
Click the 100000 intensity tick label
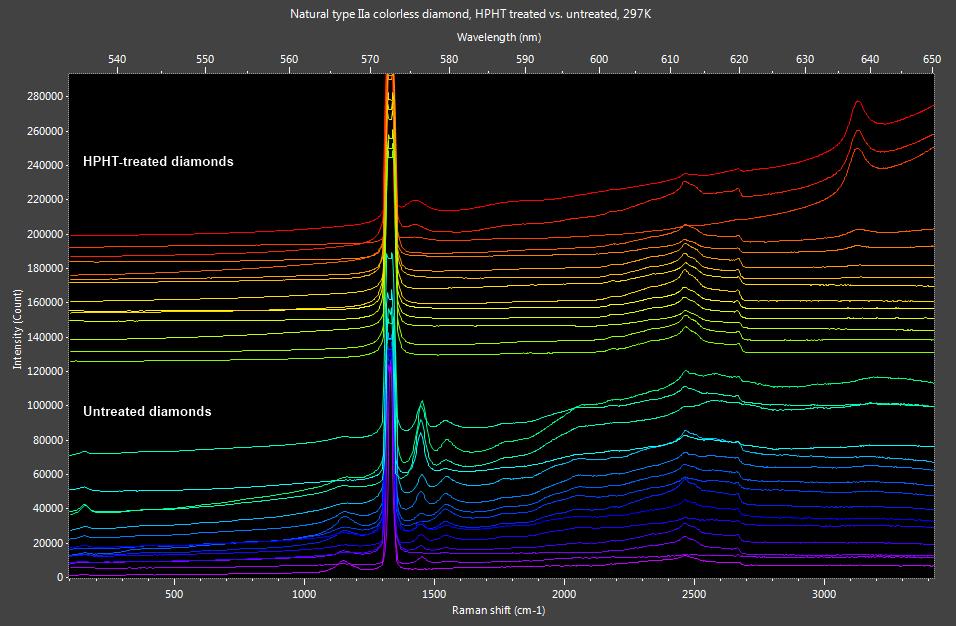click(45, 405)
